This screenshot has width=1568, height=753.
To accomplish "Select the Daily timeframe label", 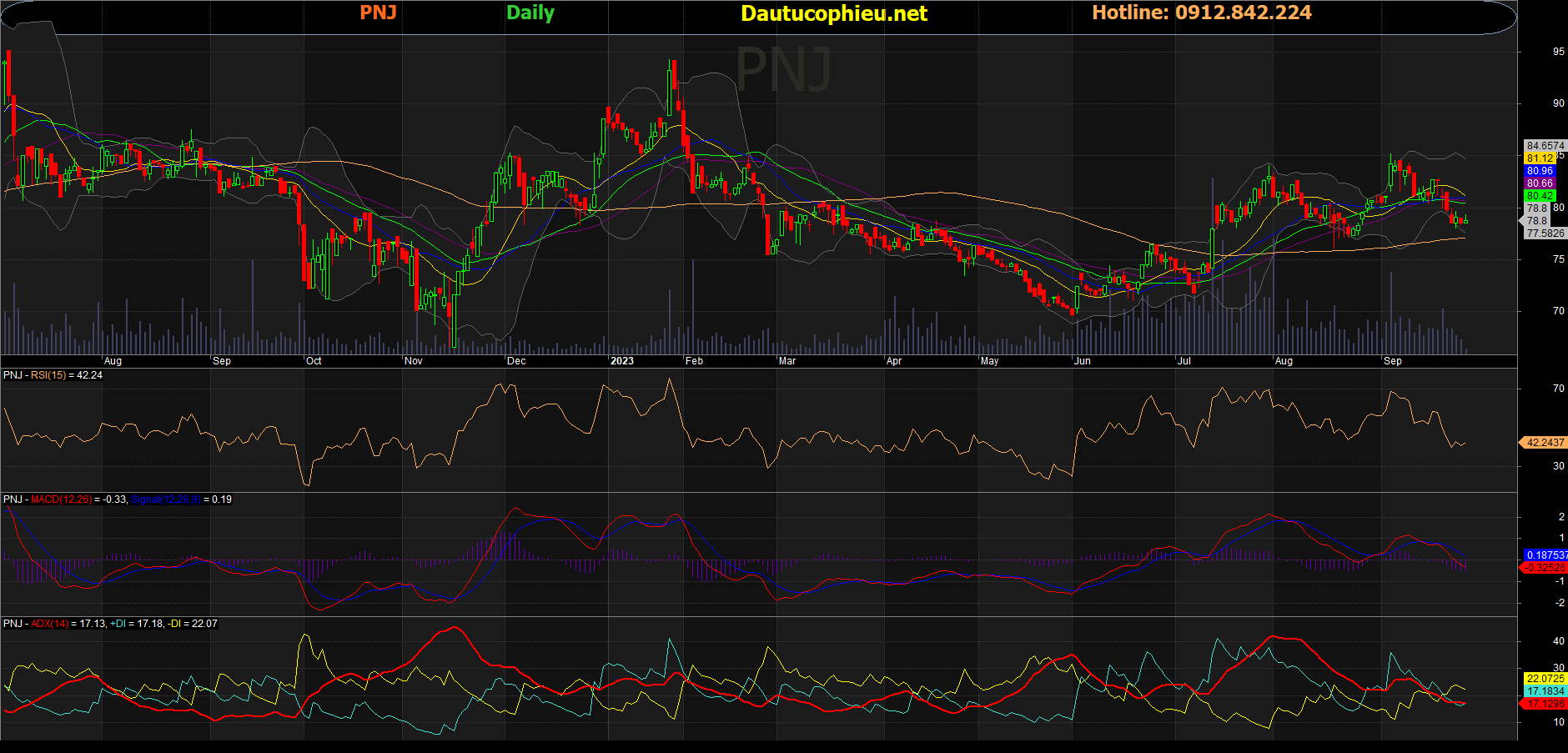I will (x=530, y=13).
